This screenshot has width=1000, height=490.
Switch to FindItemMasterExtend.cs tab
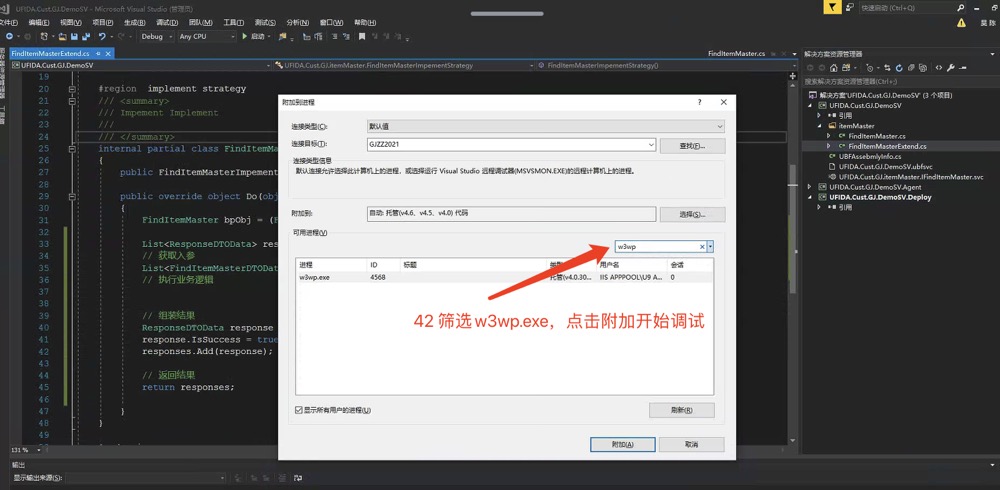pos(48,53)
